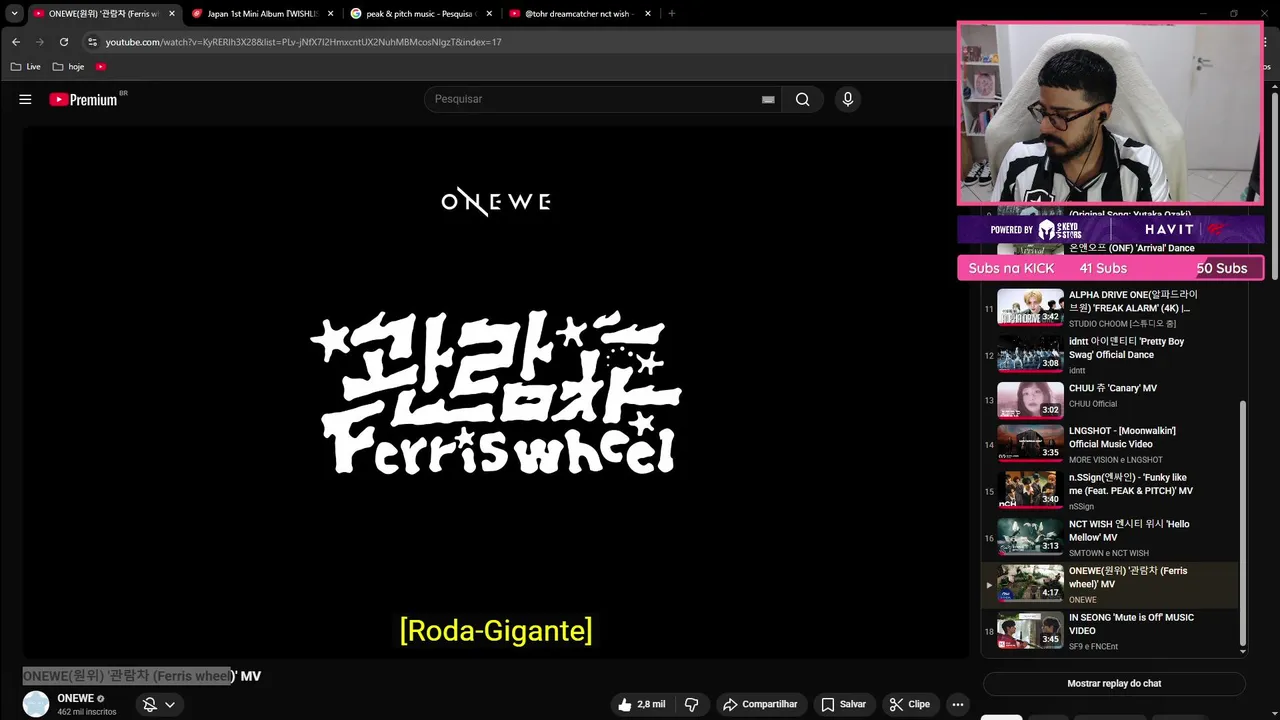Click the browser back arrow
Viewport: 1280px width, 720px height.
(16, 42)
